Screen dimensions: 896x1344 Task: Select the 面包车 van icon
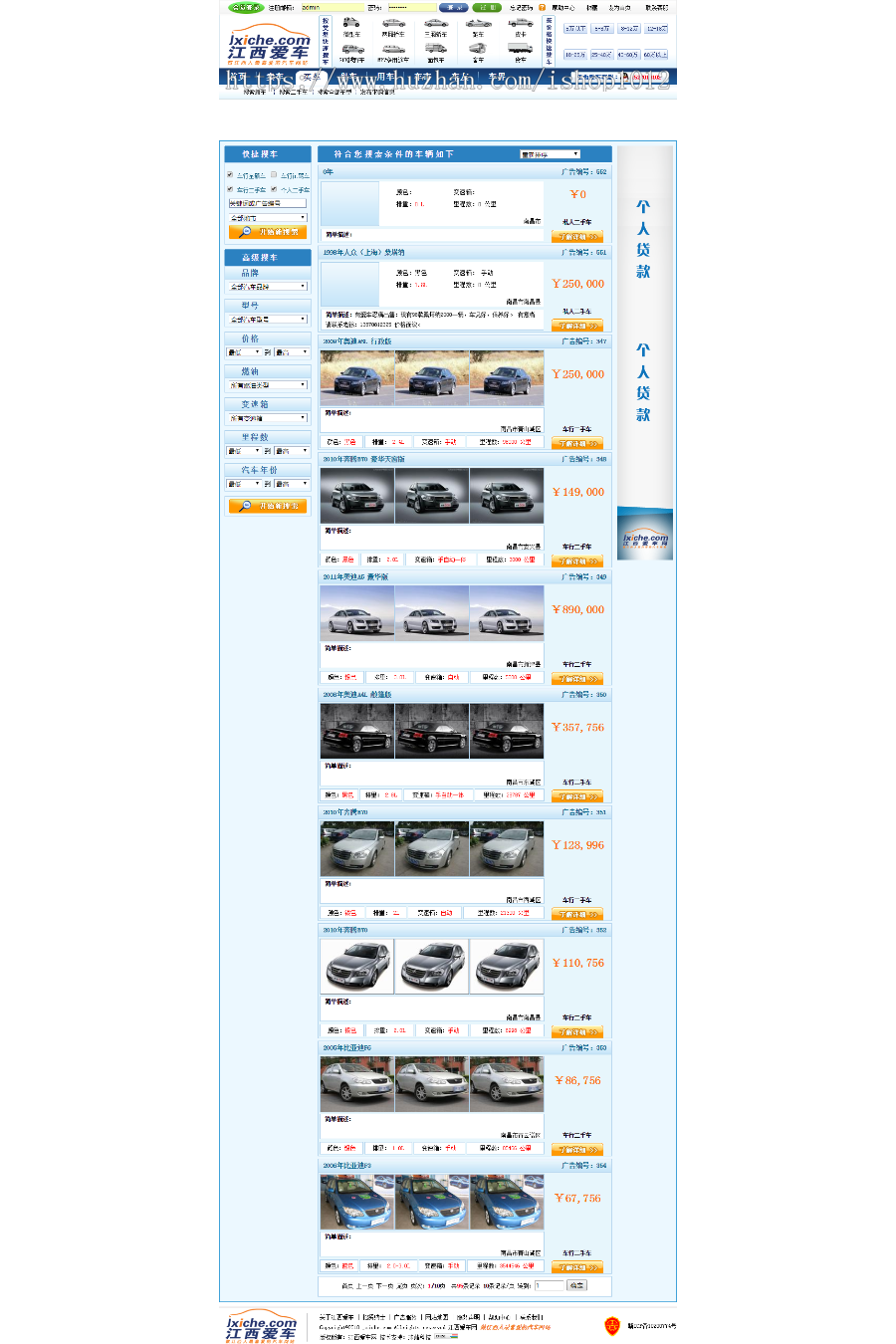pos(436,48)
